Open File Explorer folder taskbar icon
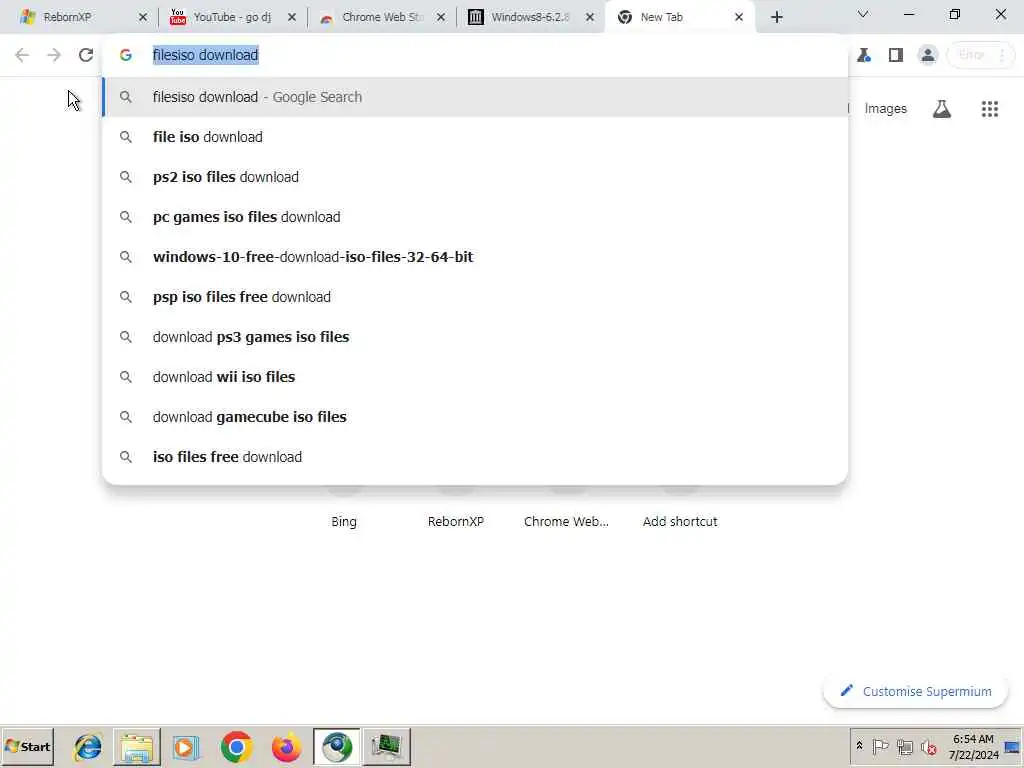The image size is (1024, 768). point(137,746)
